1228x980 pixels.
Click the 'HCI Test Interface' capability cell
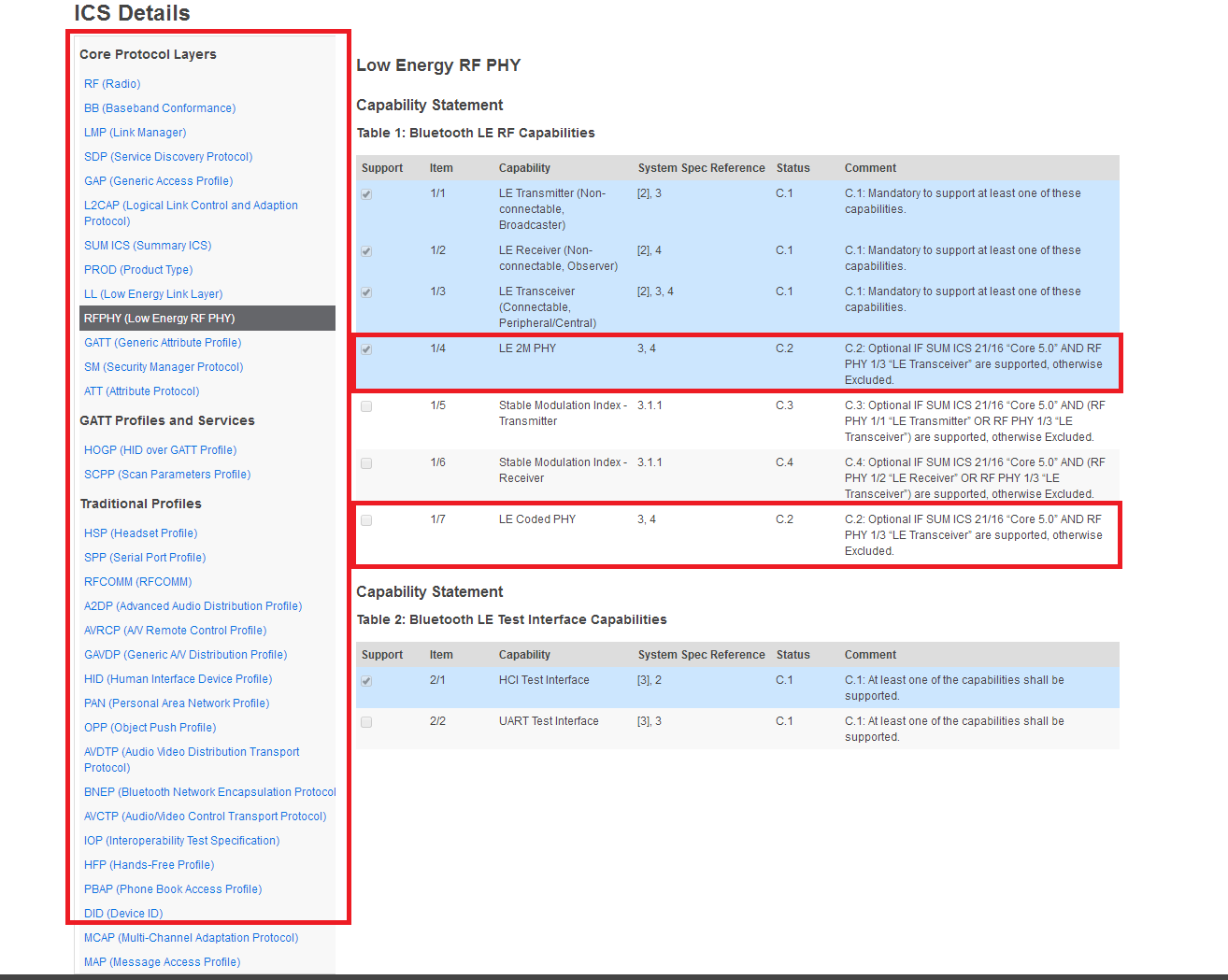(544, 680)
